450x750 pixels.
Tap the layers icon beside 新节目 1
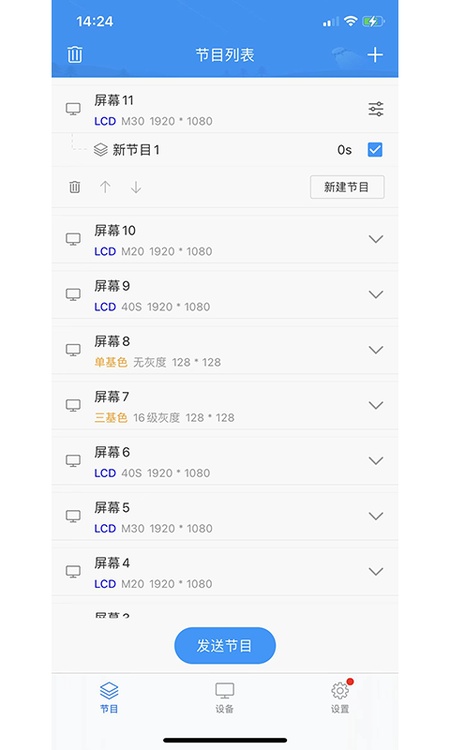tap(100, 150)
